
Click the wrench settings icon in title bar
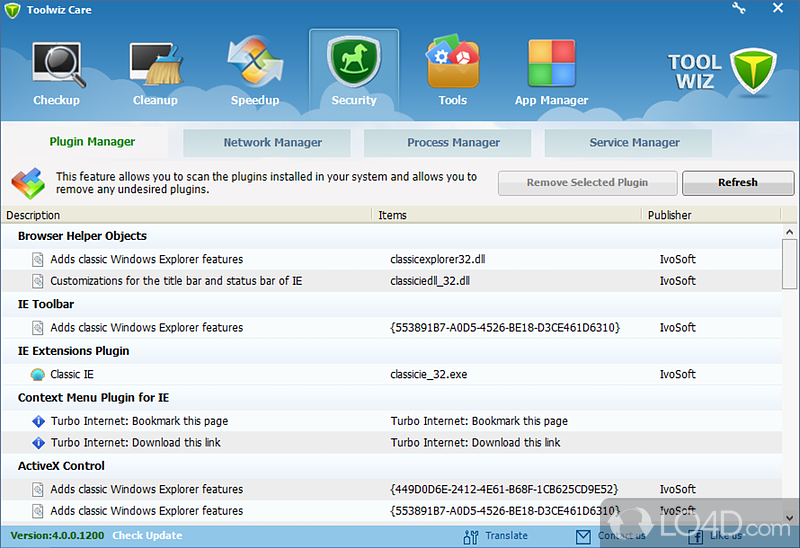(739, 8)
